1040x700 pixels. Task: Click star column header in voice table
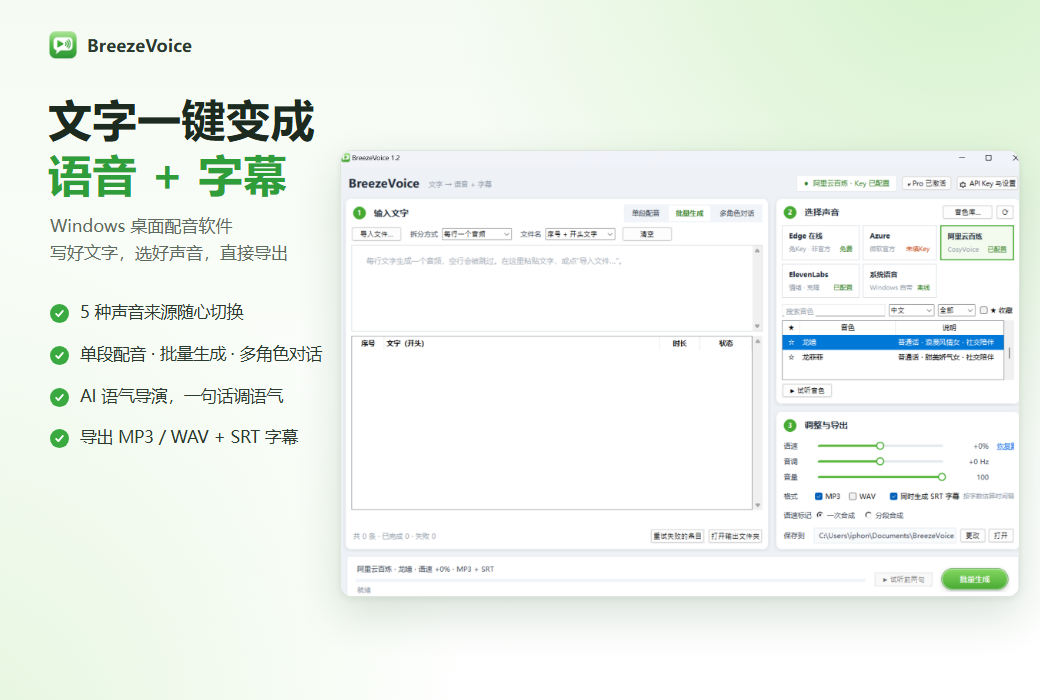(x=791, y=328)
